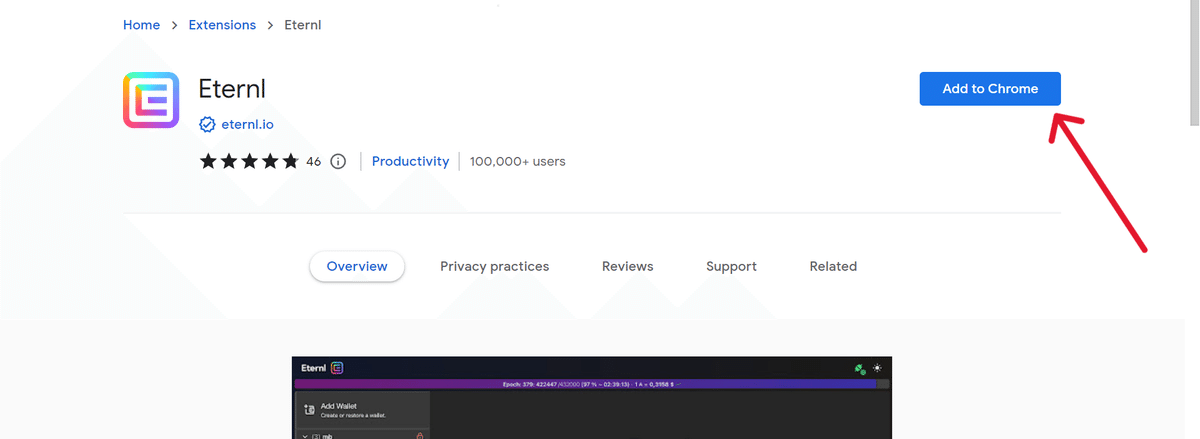Viewport: 1200px width, 439px height.
Task: Switch to the Overview tab
Action: (x=357, y=266)
